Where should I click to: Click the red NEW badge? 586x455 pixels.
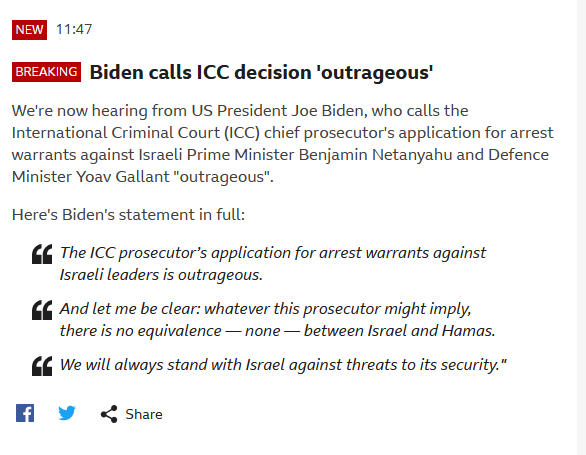[30, 30]
